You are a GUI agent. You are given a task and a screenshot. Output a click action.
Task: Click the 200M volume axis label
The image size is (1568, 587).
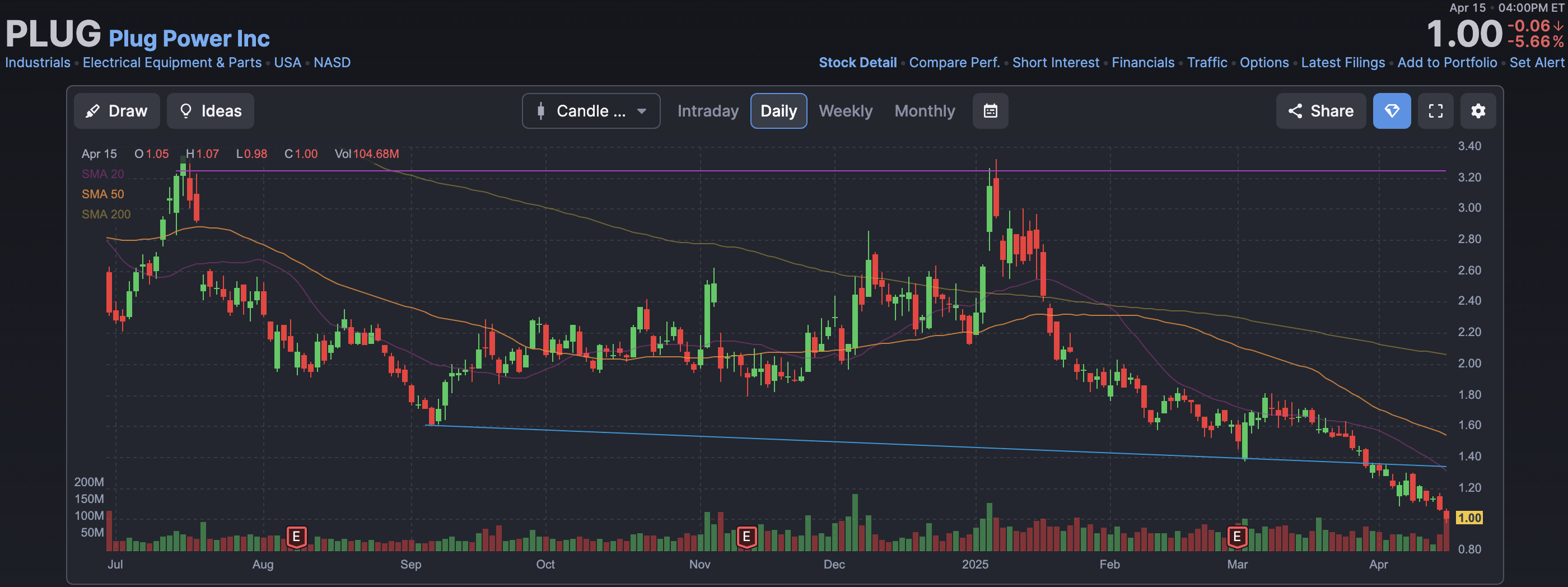(x=89, y=482)
